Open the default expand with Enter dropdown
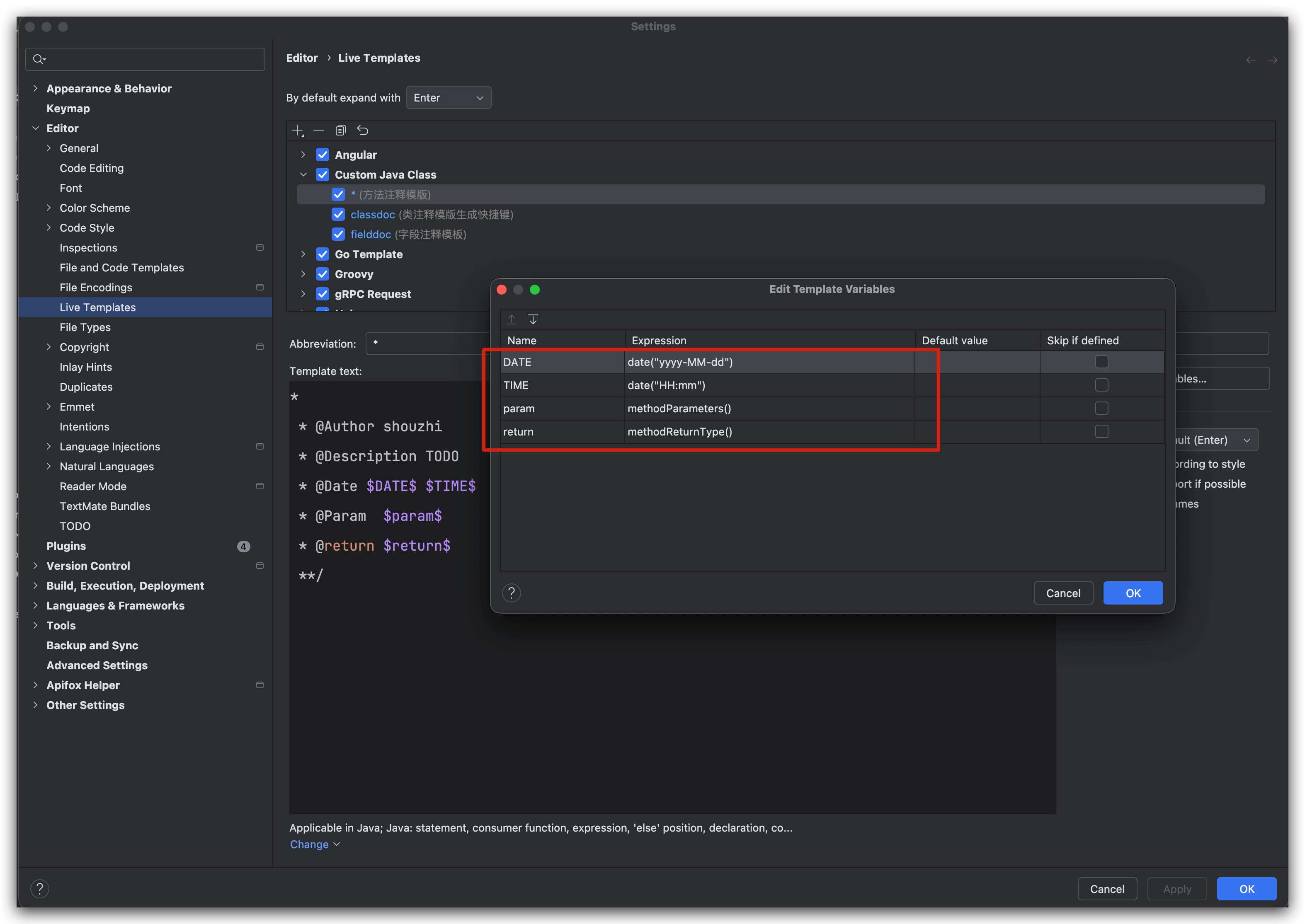1305x924 pixels. tap(449, 98)
